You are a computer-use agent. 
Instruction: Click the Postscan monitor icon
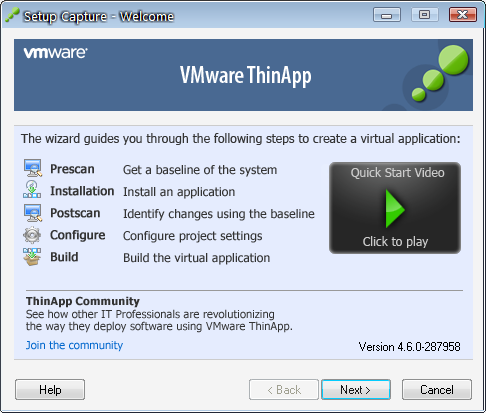coord(33,213)
